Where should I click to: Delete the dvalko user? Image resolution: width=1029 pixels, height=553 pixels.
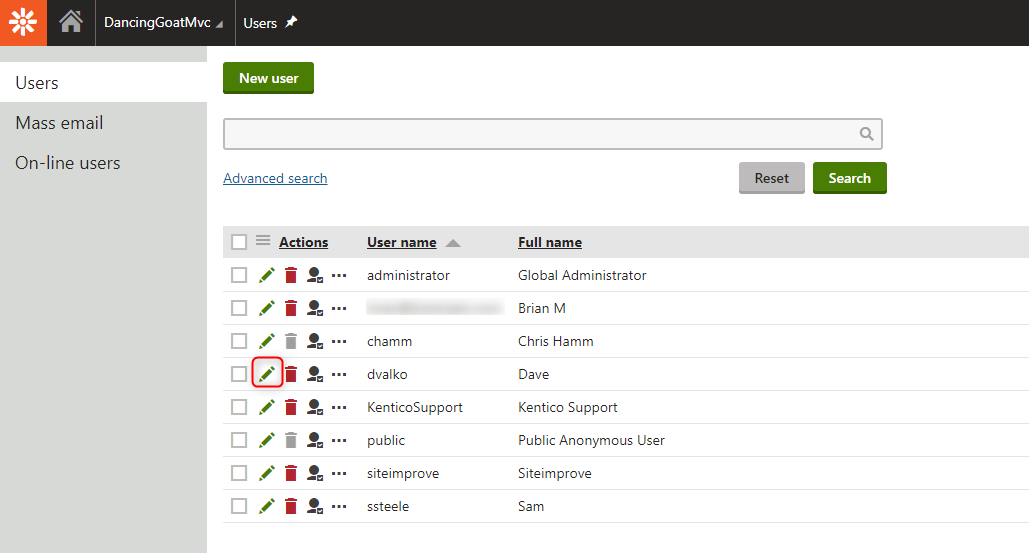tap(291, 374)
